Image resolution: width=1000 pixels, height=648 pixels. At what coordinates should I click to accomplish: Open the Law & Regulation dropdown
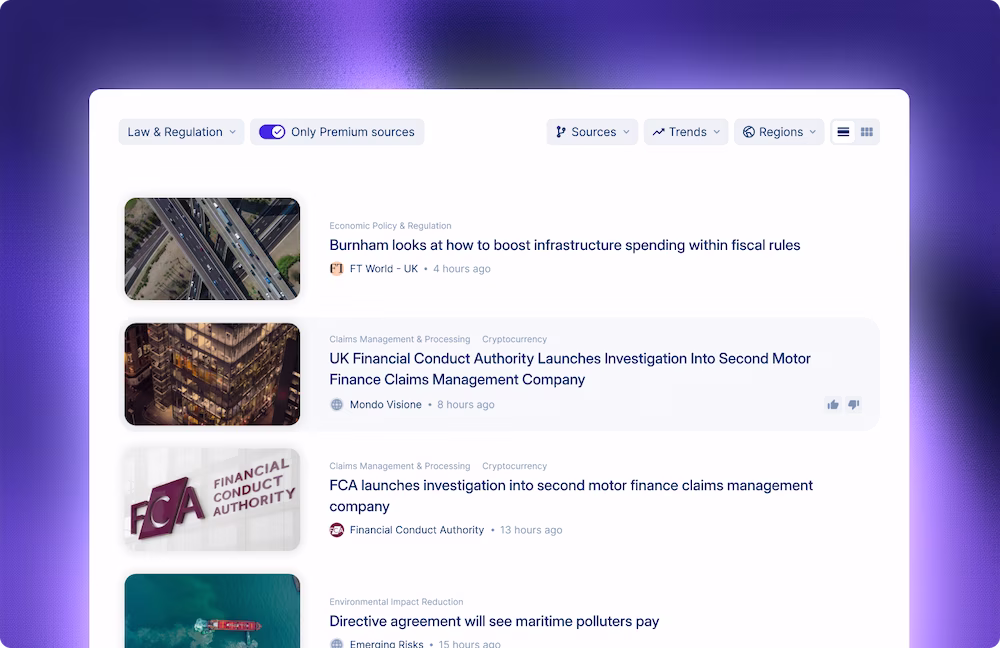point(181,132)
